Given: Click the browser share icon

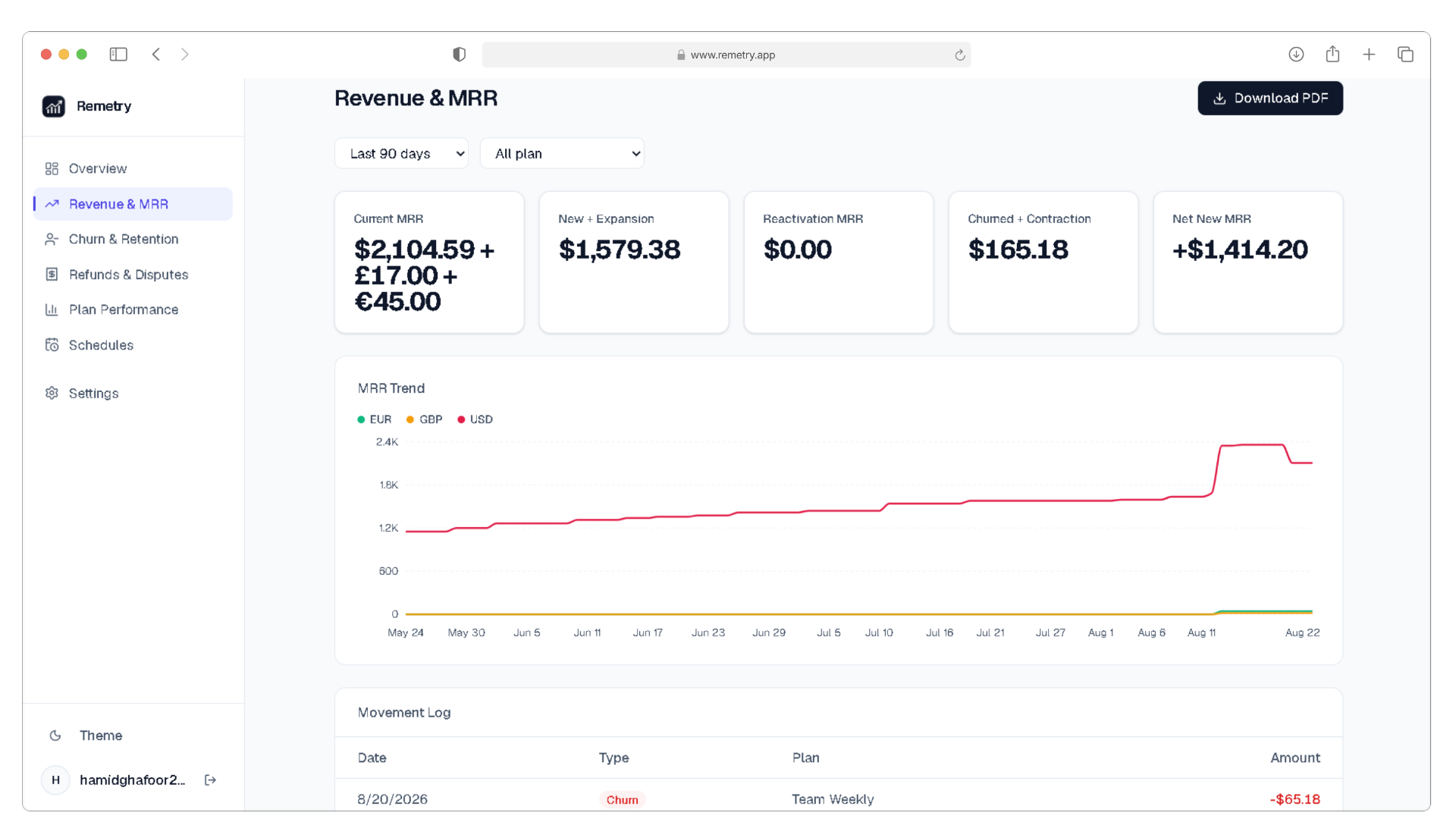Looking at the screenshot, I should [x=1332, y=54].
